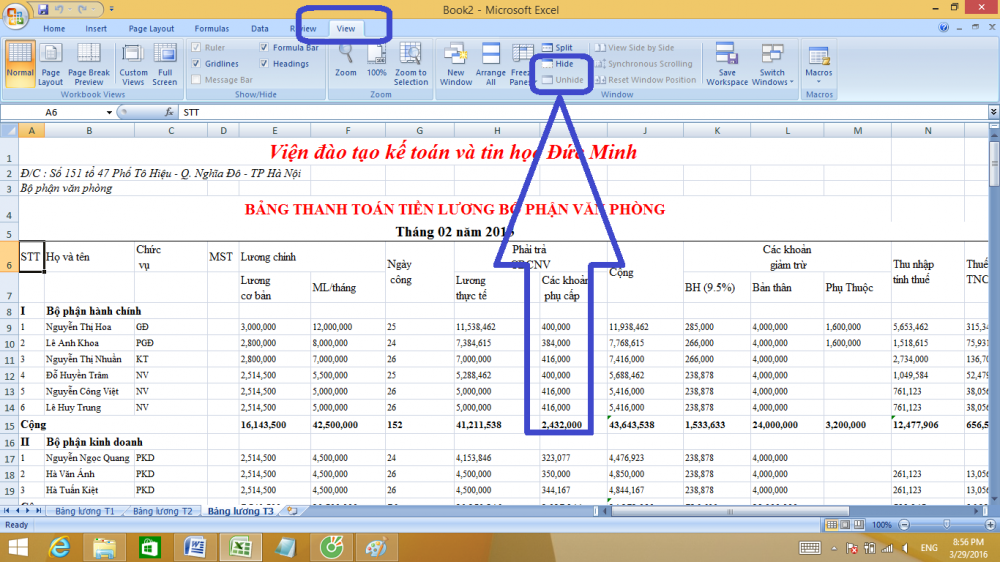Expand the Name Box dropdown
This screenshot has width=1000, height=562.
point(109,112)
